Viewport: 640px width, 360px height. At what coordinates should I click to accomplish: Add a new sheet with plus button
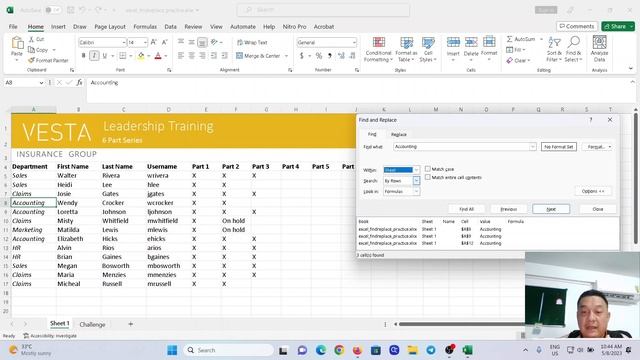tap(131, 324)
